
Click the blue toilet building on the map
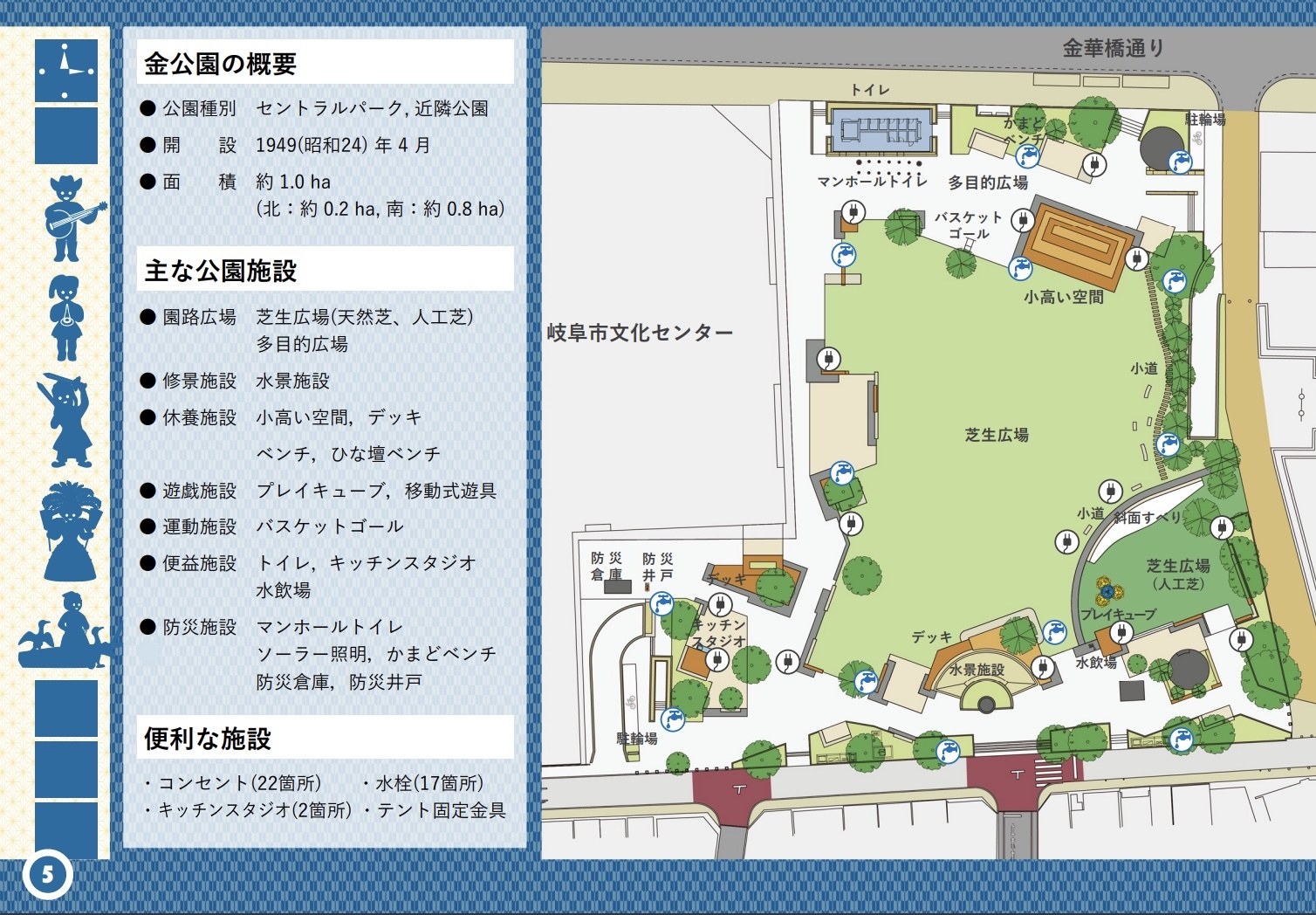pos(881,131)
